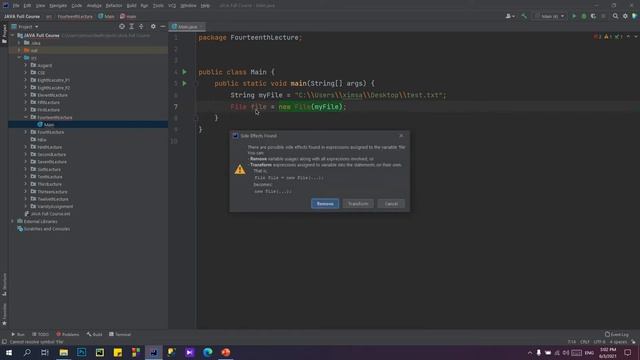Click the Collapse All icon in Project panel

pyautogui.click(x=141, y=27)
